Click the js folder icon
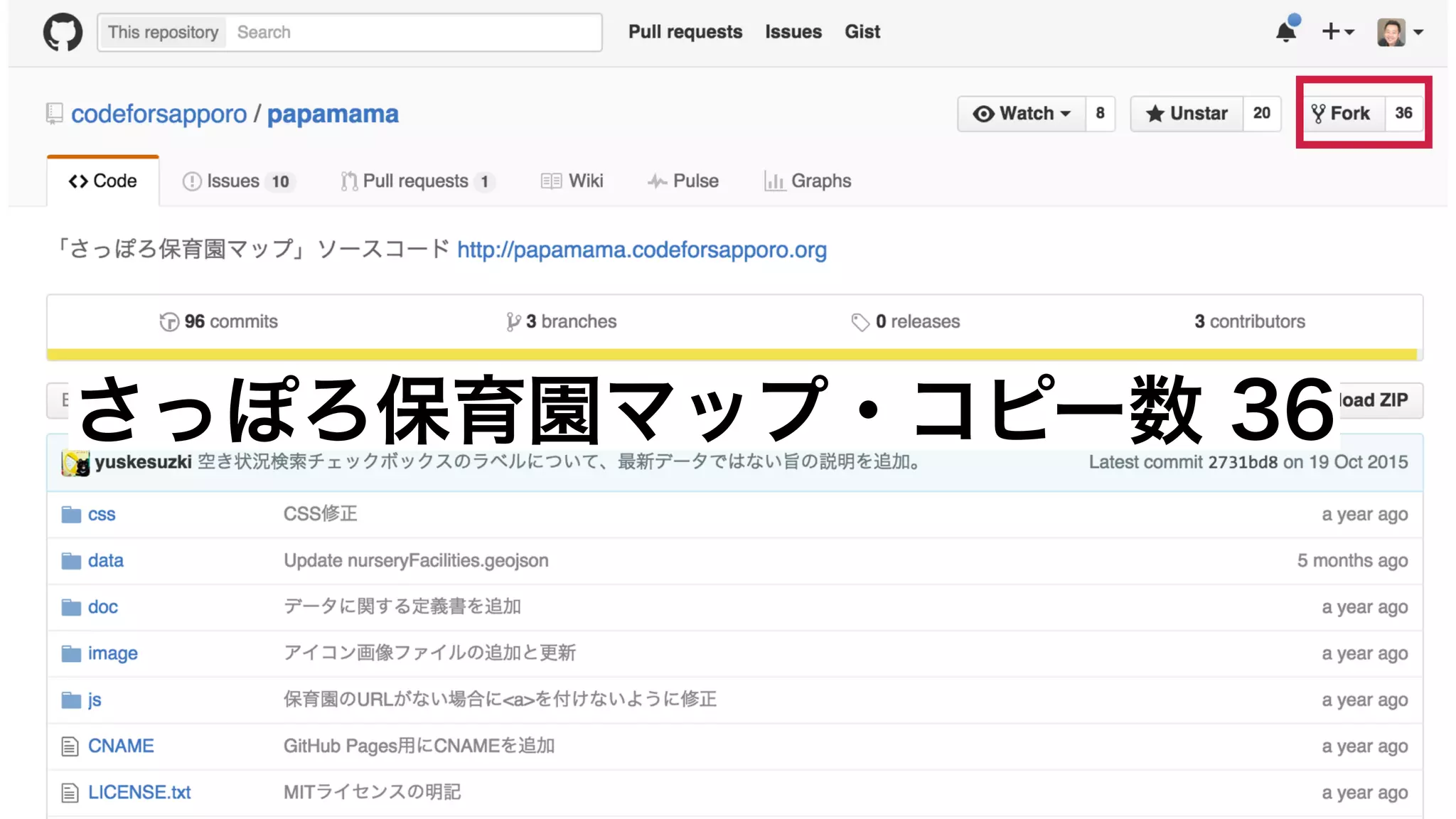The height and width of the screenshot is (819, 1456). pyautogui.click(x=71, y=700)
